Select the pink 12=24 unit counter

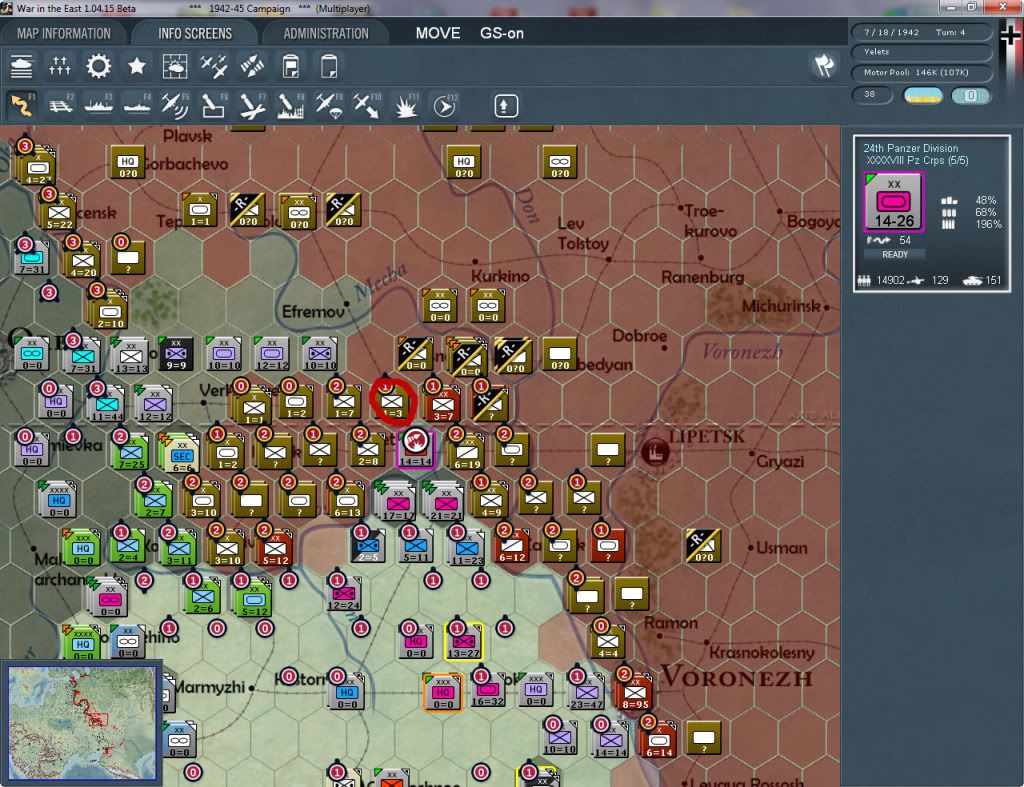click(344, 592)
